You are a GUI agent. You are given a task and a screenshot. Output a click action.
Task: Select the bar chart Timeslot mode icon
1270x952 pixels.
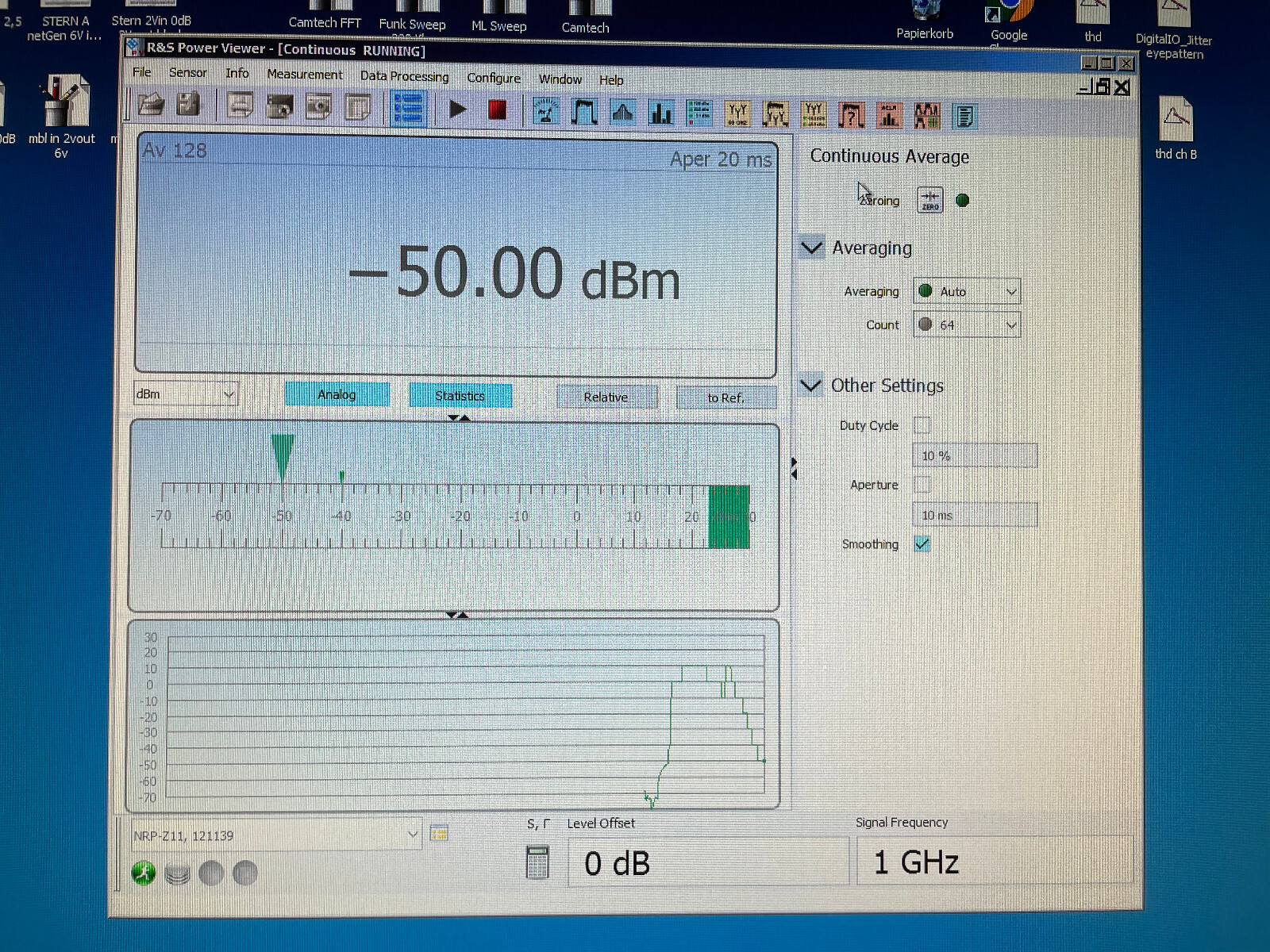[x=660, y=114]
